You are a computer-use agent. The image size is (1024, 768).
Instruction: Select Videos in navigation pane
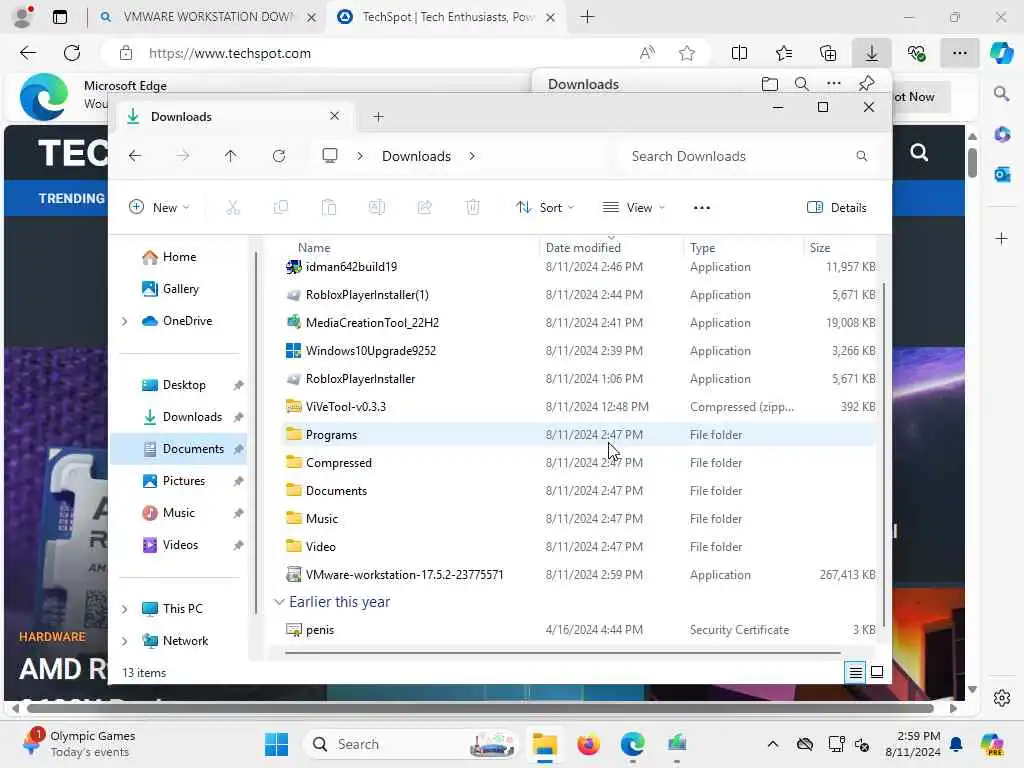coord(182,545)
